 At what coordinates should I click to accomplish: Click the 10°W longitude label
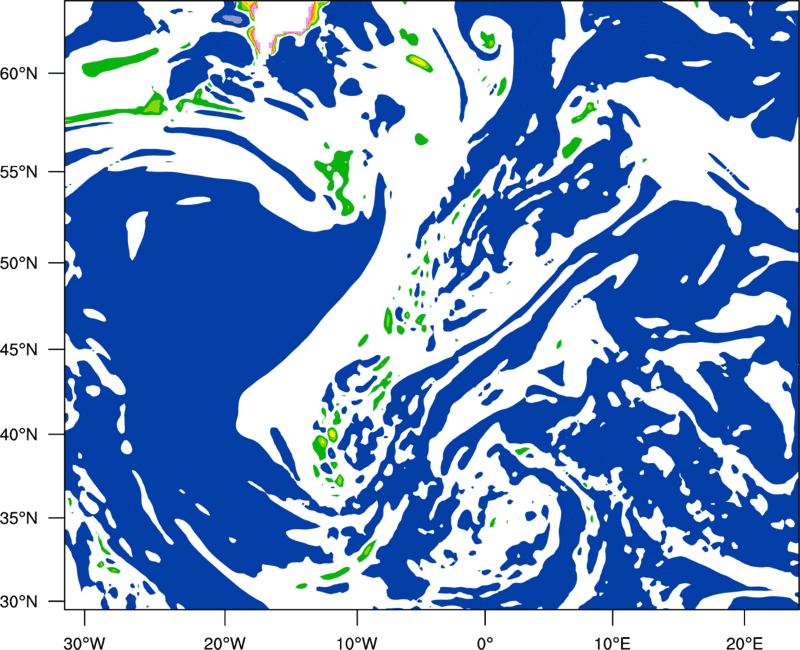coord(357,643)
